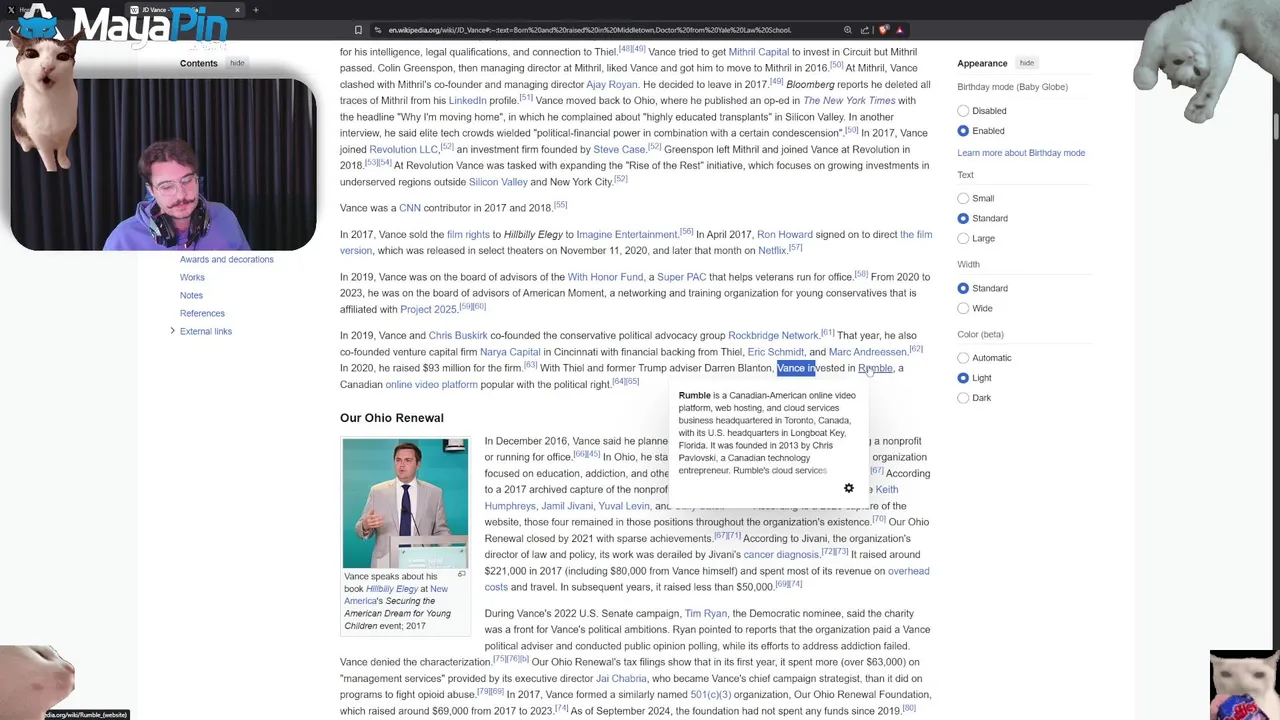Open the Silicon Valley link
The height and width of the screenshot is (720, 1280).
[x=498, y=182]
